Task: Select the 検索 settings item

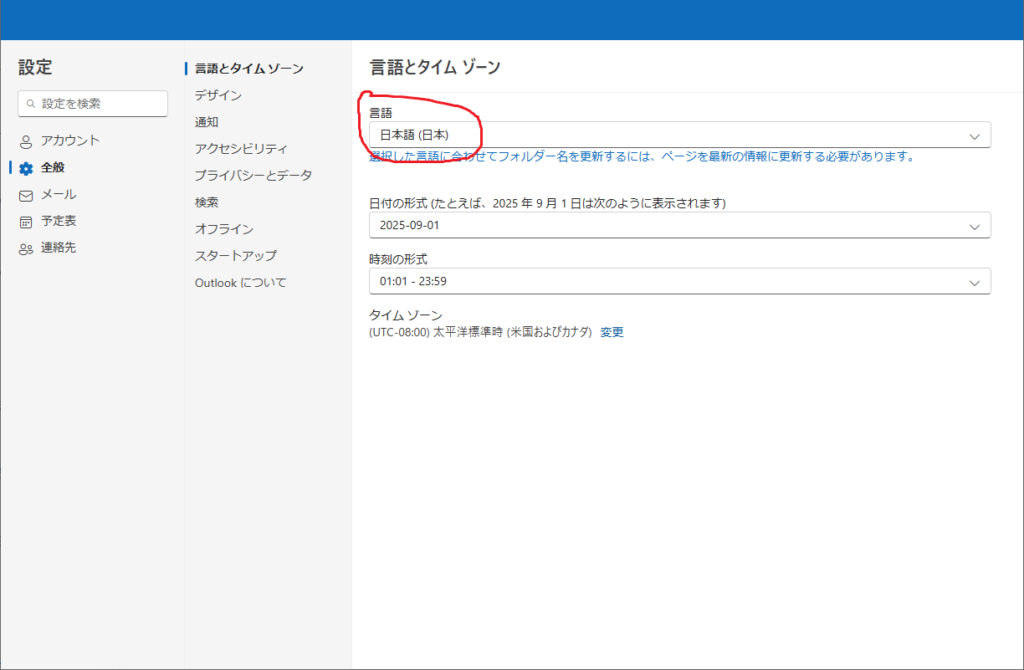Action: click(207, 202)
